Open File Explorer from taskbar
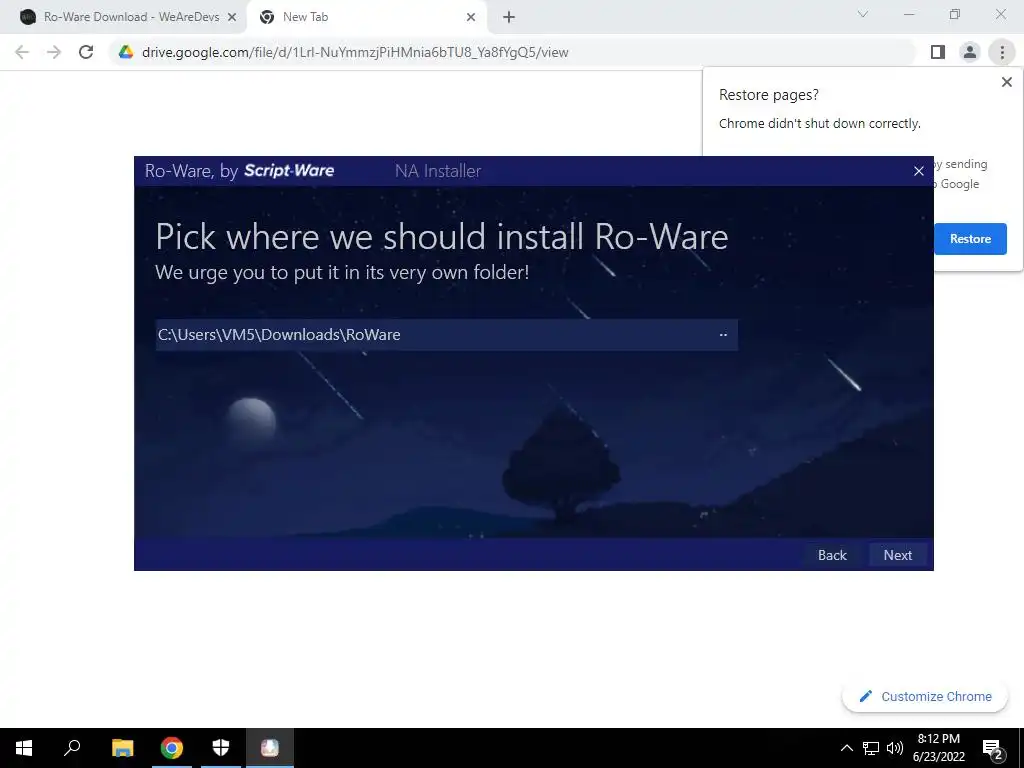1024x768 pixels. click(x=123, y=748)
